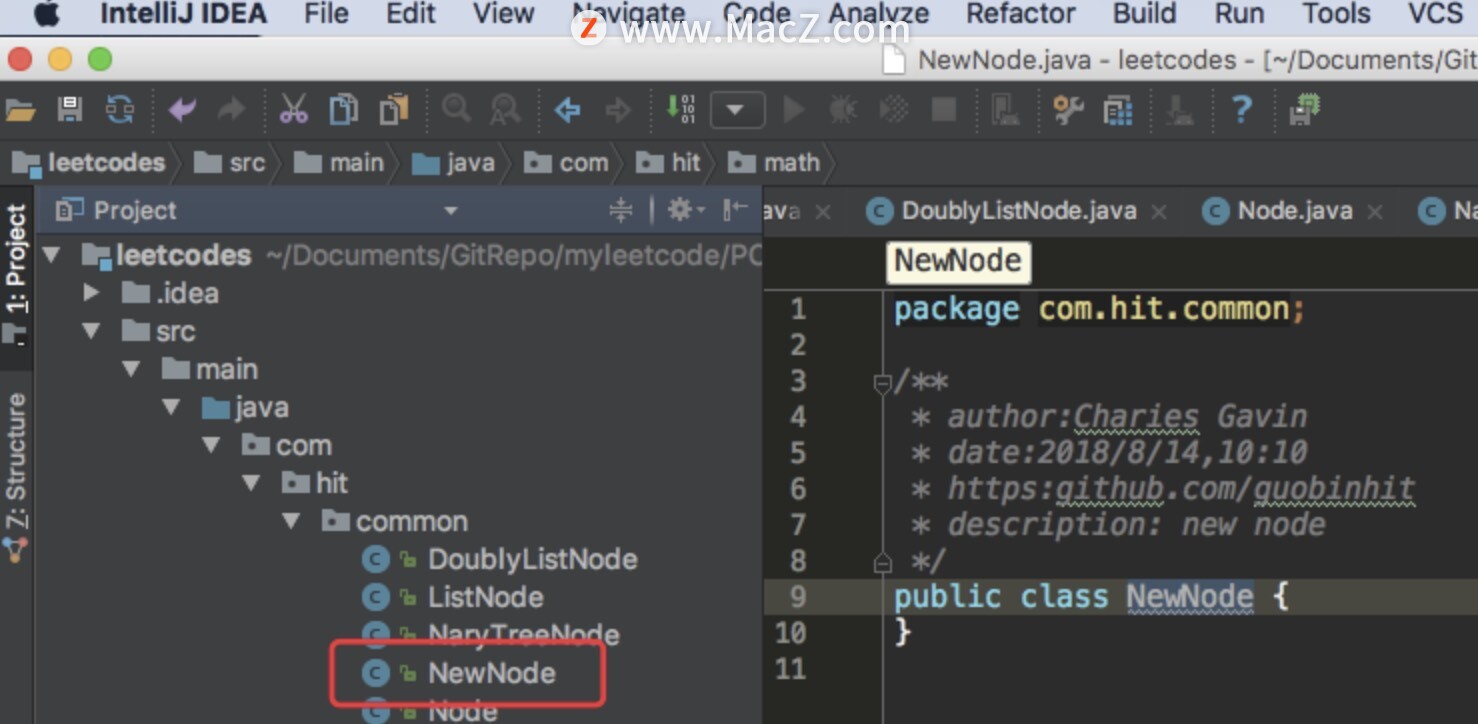Collapse the main folder arrow
This screenshot has width=1478, height=724.
[x=131, y=369]
